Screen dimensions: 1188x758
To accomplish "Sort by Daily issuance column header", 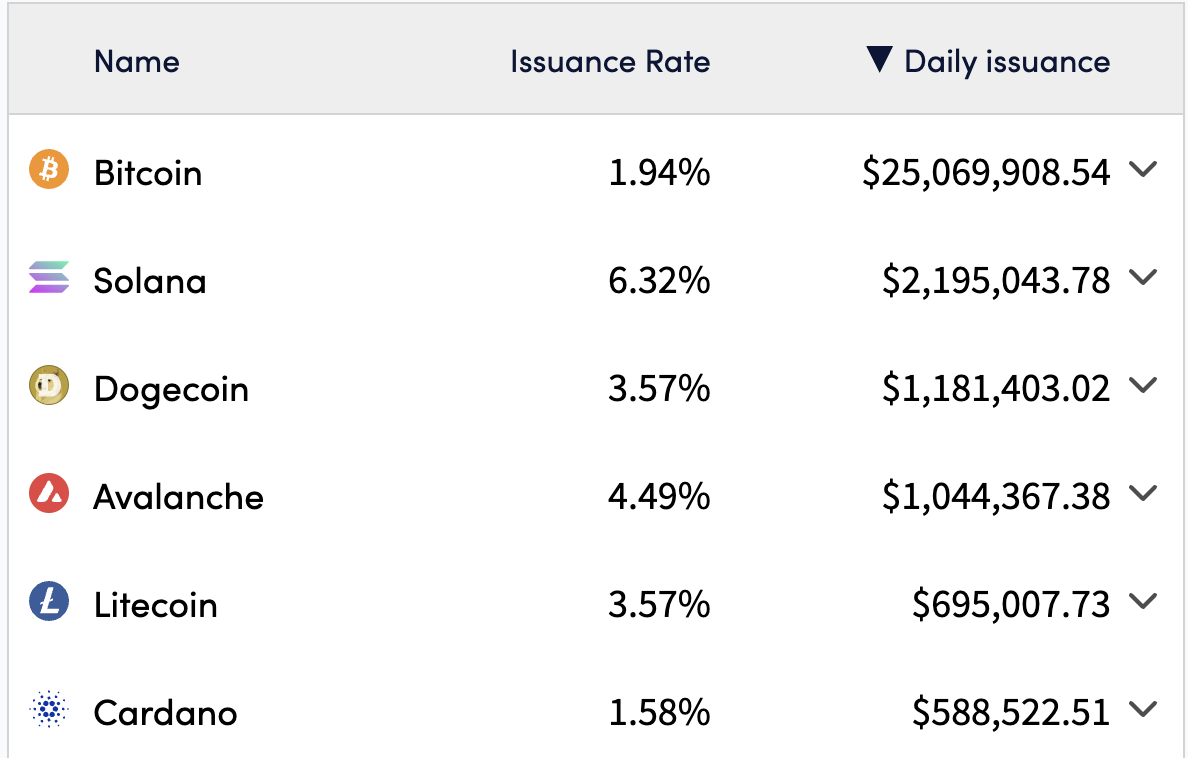I will point(1006,62).
